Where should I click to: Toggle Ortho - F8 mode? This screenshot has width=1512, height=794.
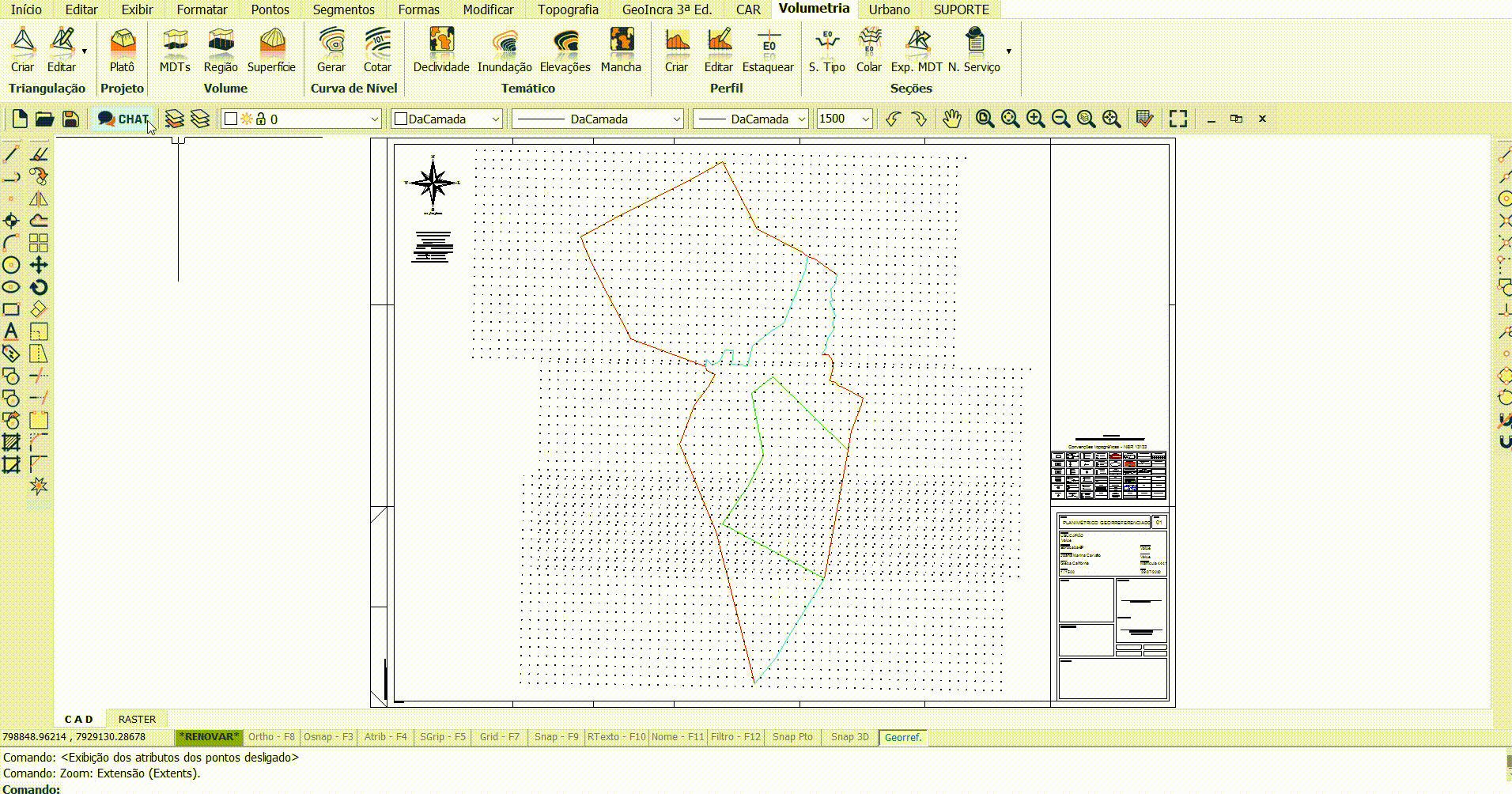tap(270, 737)
